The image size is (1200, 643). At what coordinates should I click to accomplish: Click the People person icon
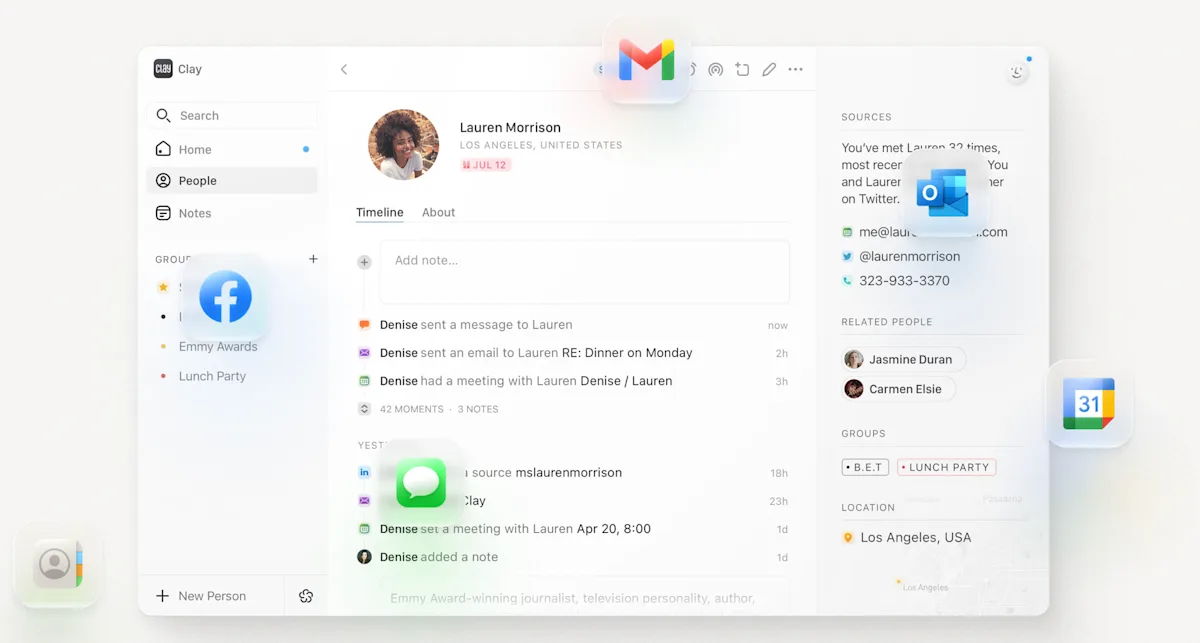coord(163,181)
